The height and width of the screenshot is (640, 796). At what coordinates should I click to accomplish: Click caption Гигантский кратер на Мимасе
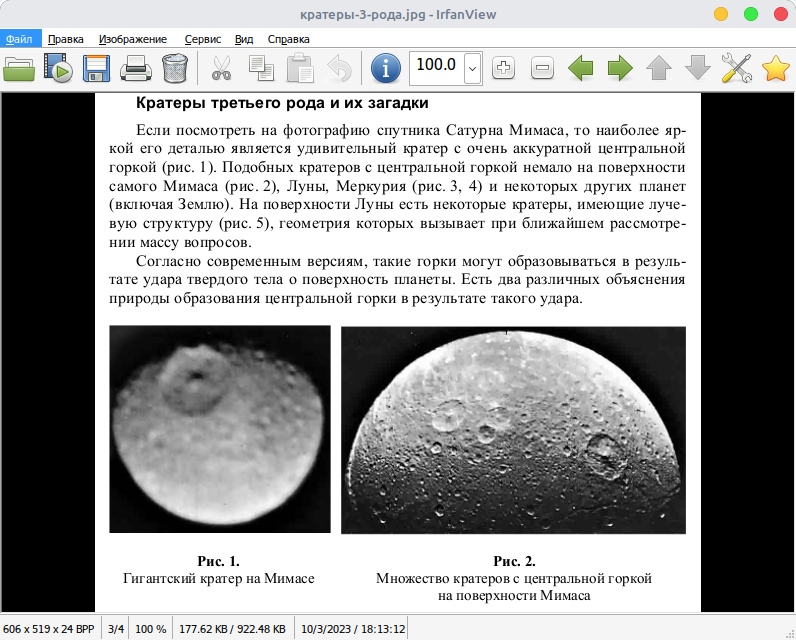click(x=219, y=579)
